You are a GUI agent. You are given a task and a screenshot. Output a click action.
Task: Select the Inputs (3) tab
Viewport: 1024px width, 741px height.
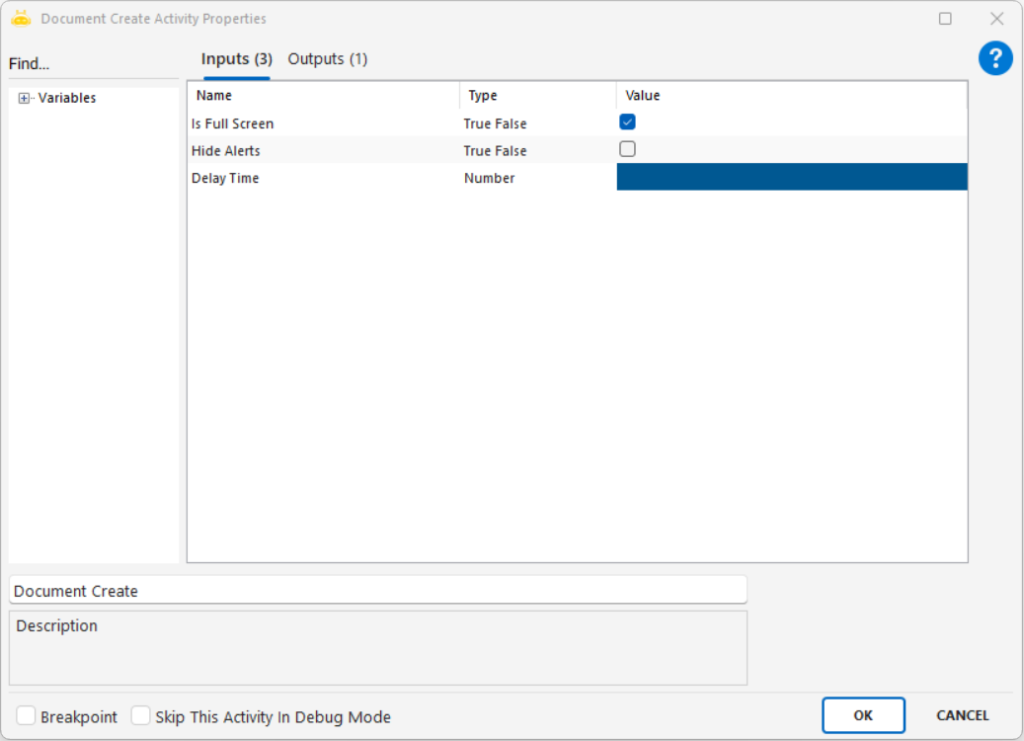click(236, 59)
